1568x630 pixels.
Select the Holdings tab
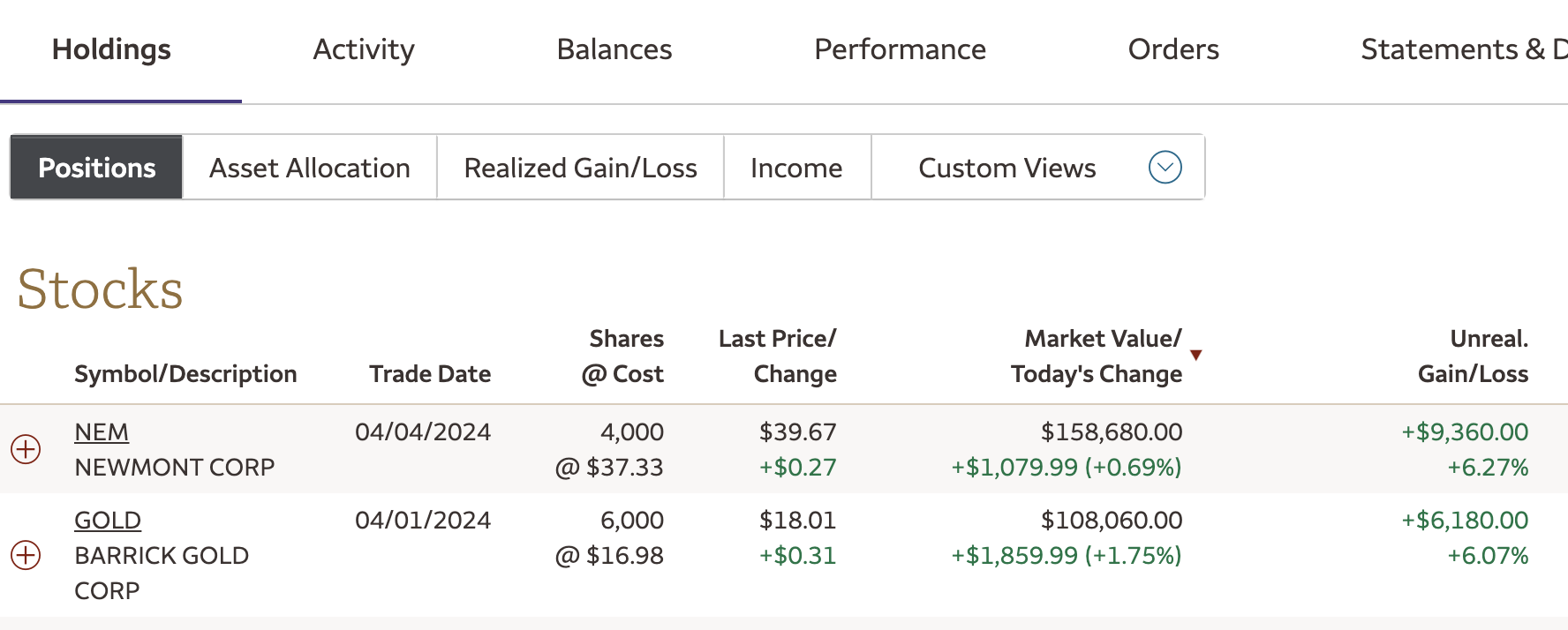coord(111,49)
